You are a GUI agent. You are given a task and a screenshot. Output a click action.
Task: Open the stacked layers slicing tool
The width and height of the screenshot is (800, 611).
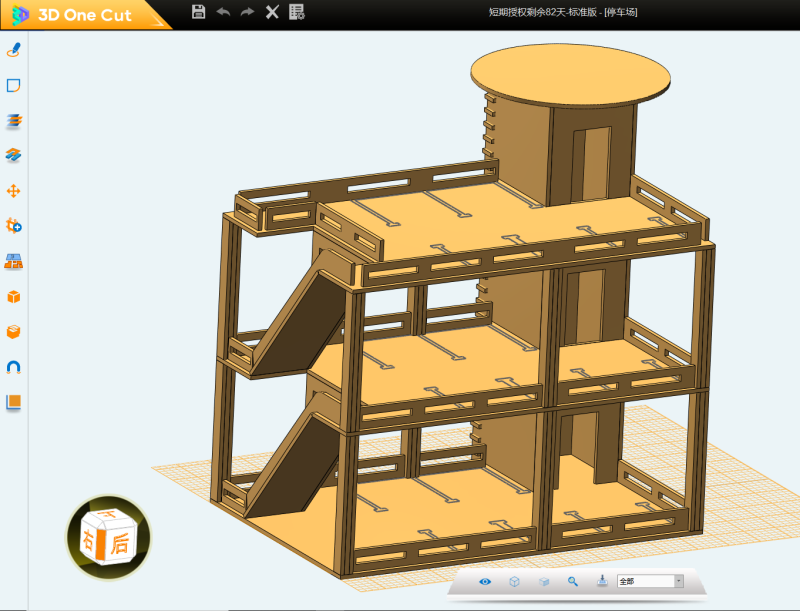[14, 121]
